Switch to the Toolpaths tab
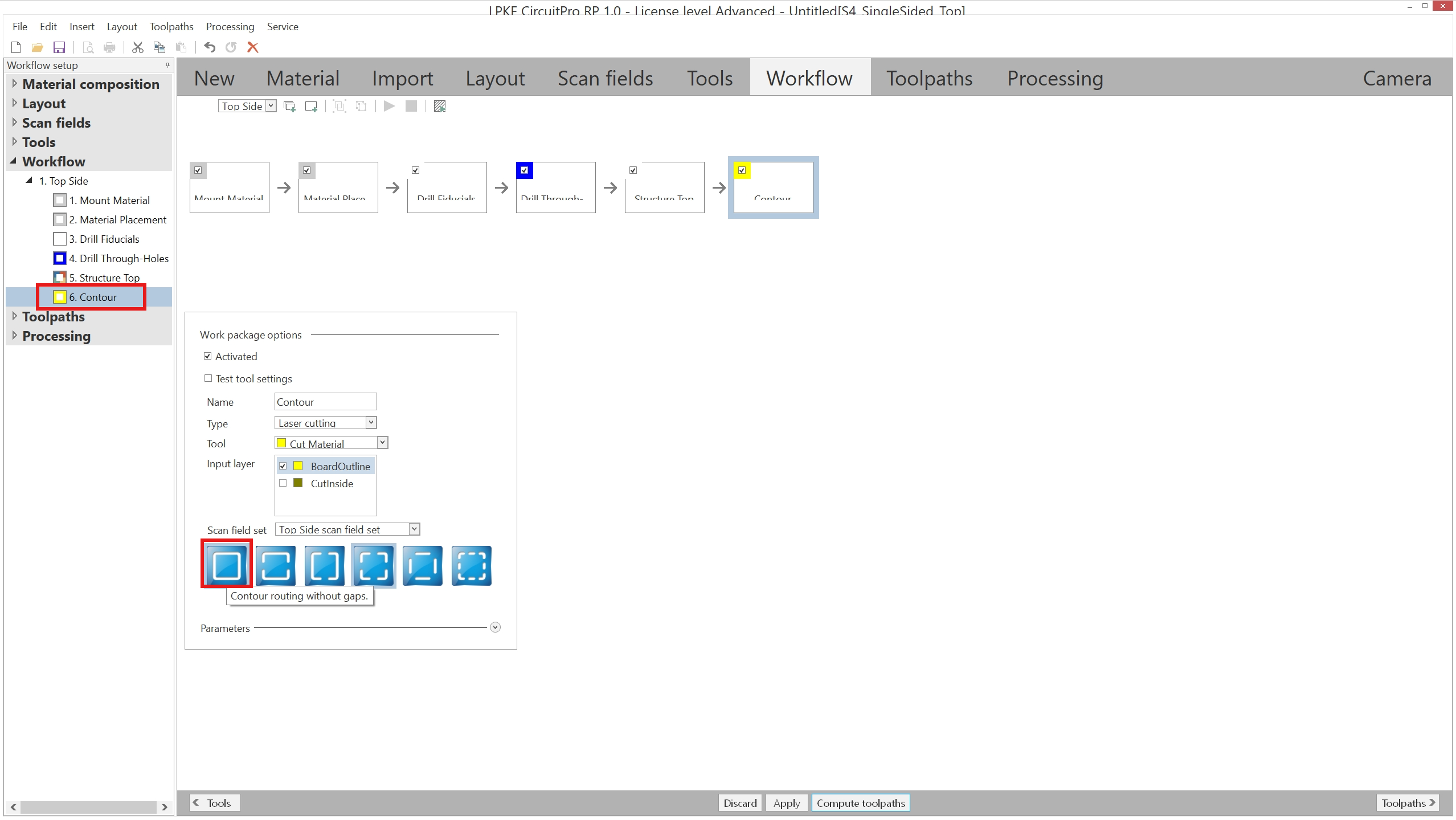This screenshot has height=820, width=1456. click(929, 78)
